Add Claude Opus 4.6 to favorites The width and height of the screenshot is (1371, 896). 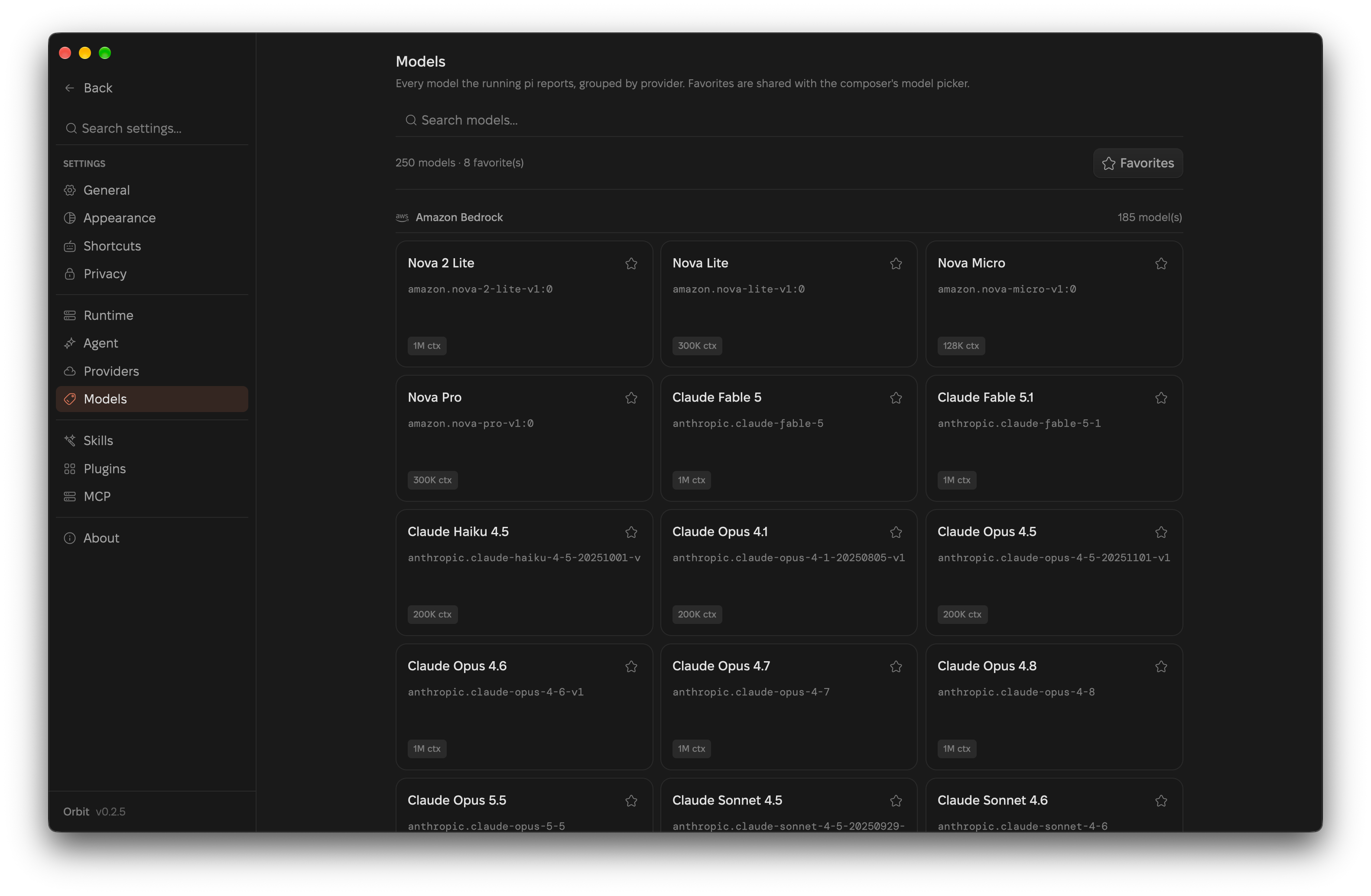coord(631,666)
